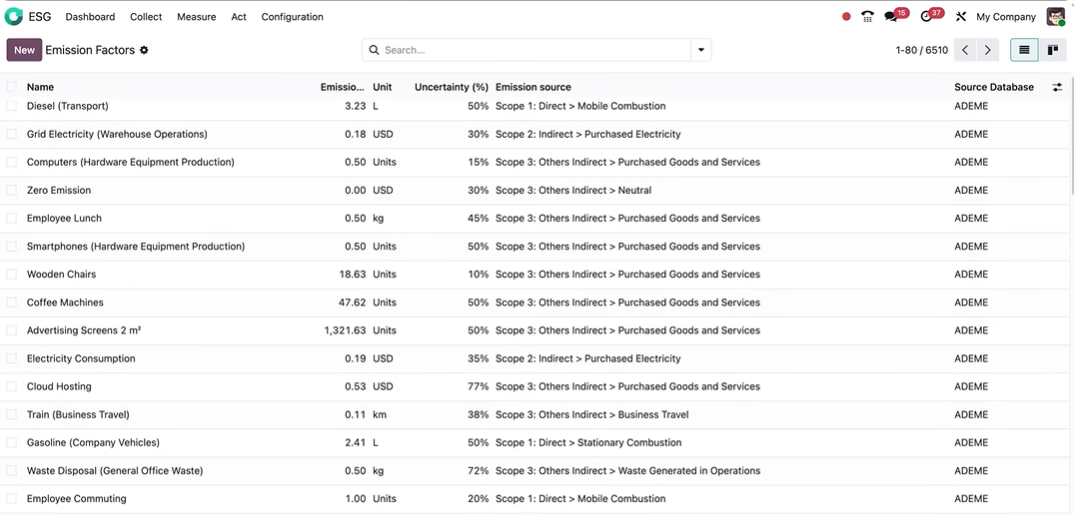Expand the search filter options dropdown
The image size is (1074, 516).
pyautogui.click(x=701, y=50)
